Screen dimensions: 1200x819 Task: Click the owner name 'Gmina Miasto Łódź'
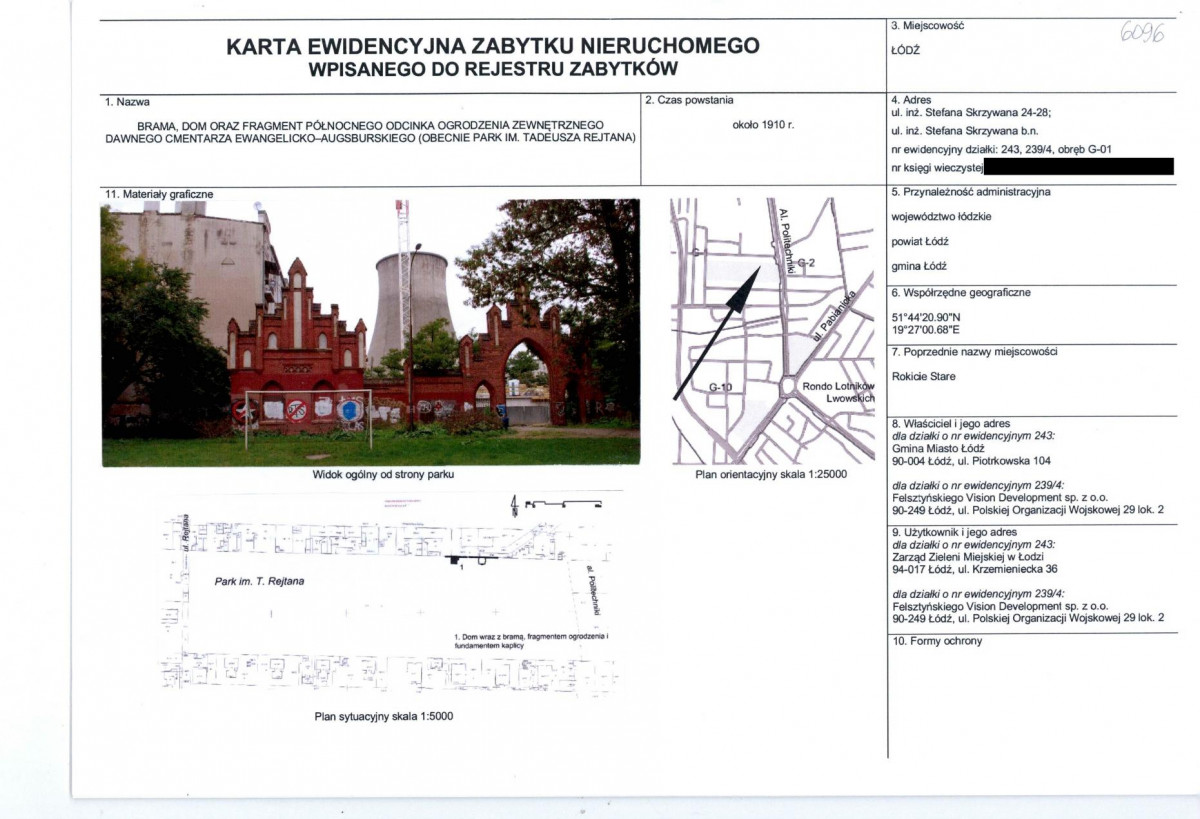937,449
